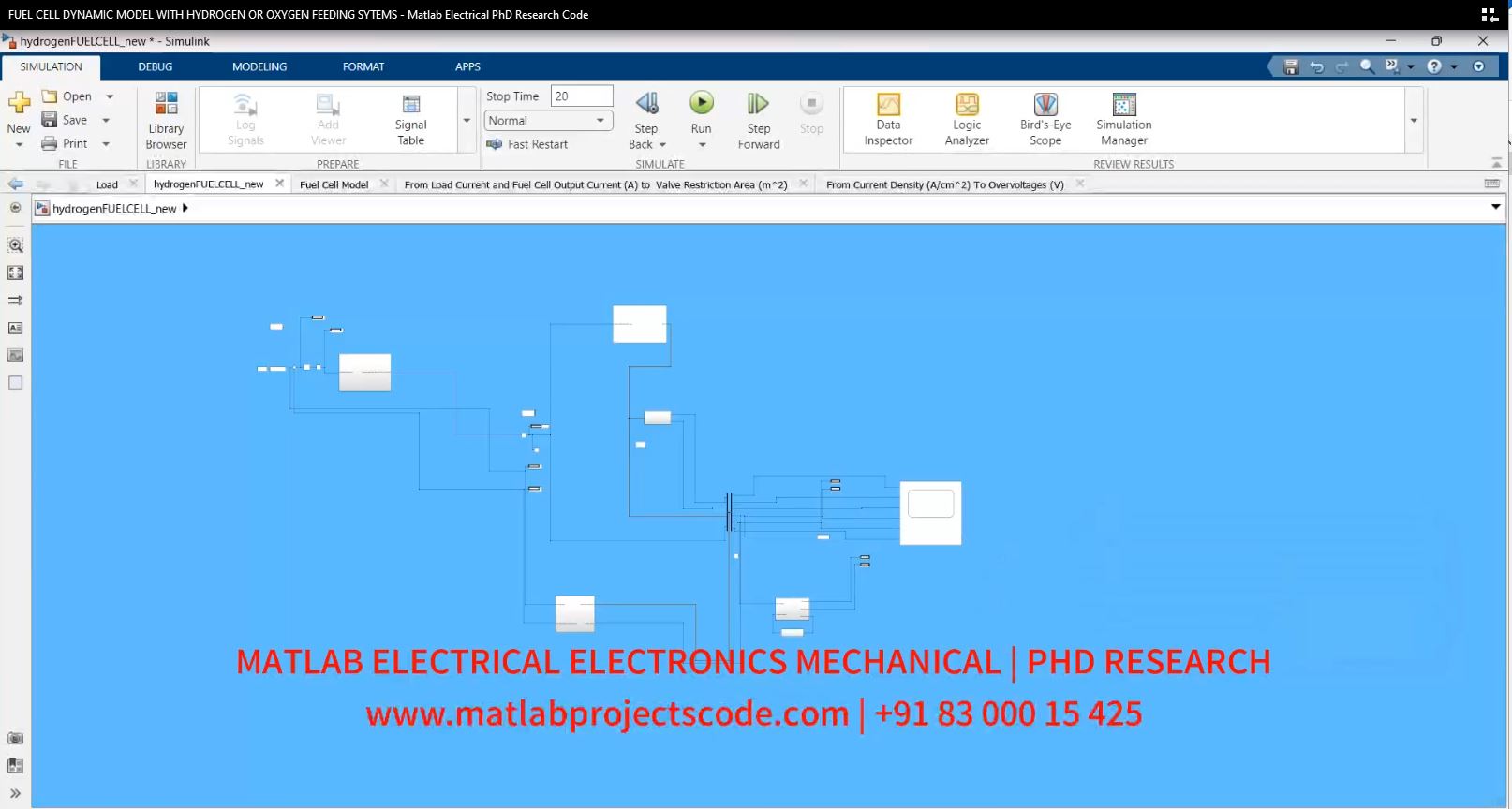Click the quick access search icon
Viewport: 1512px width, 809px height.
click(x=1367, y=66)
